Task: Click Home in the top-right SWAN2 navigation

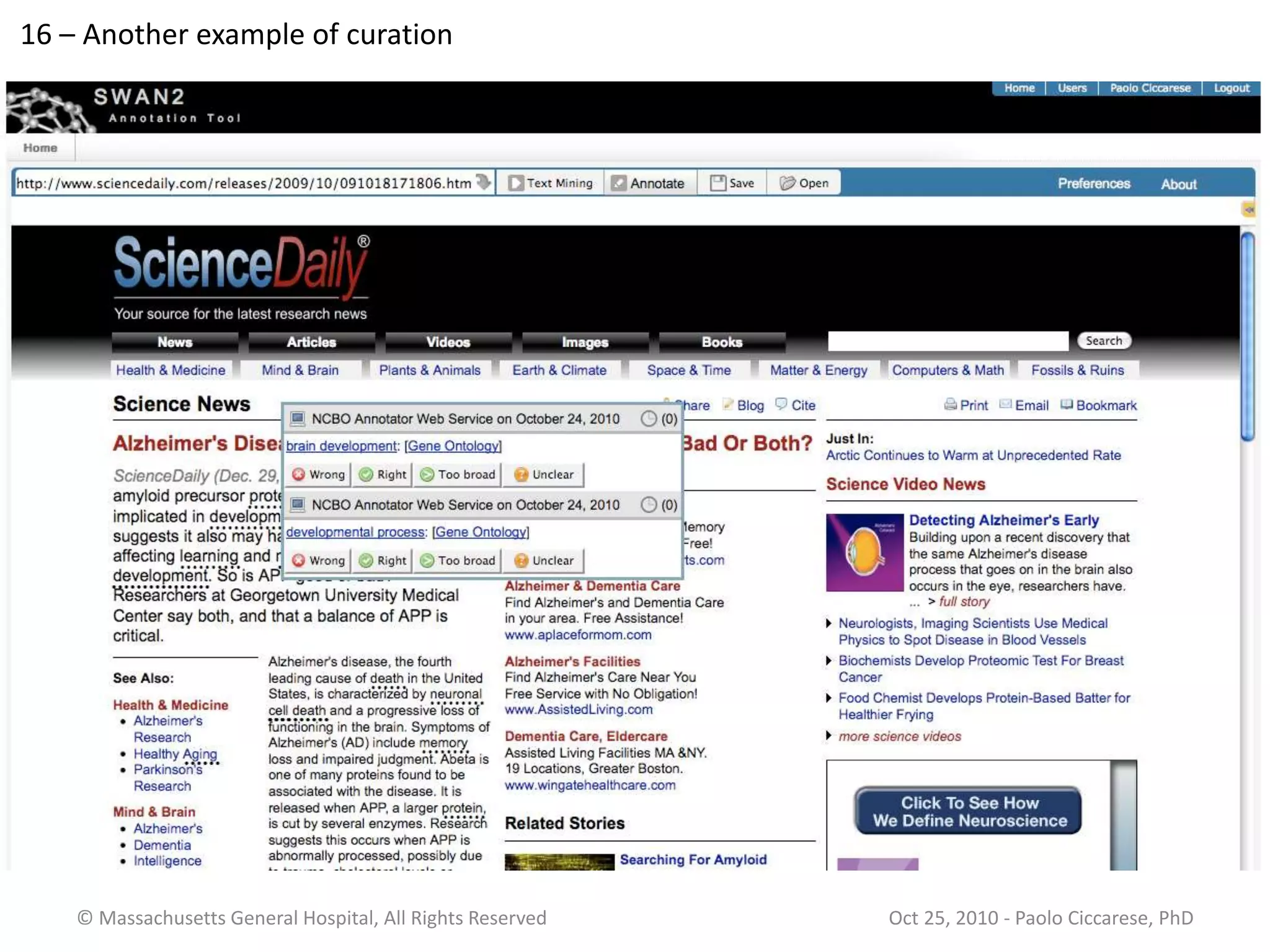Action: [1019, 88]
